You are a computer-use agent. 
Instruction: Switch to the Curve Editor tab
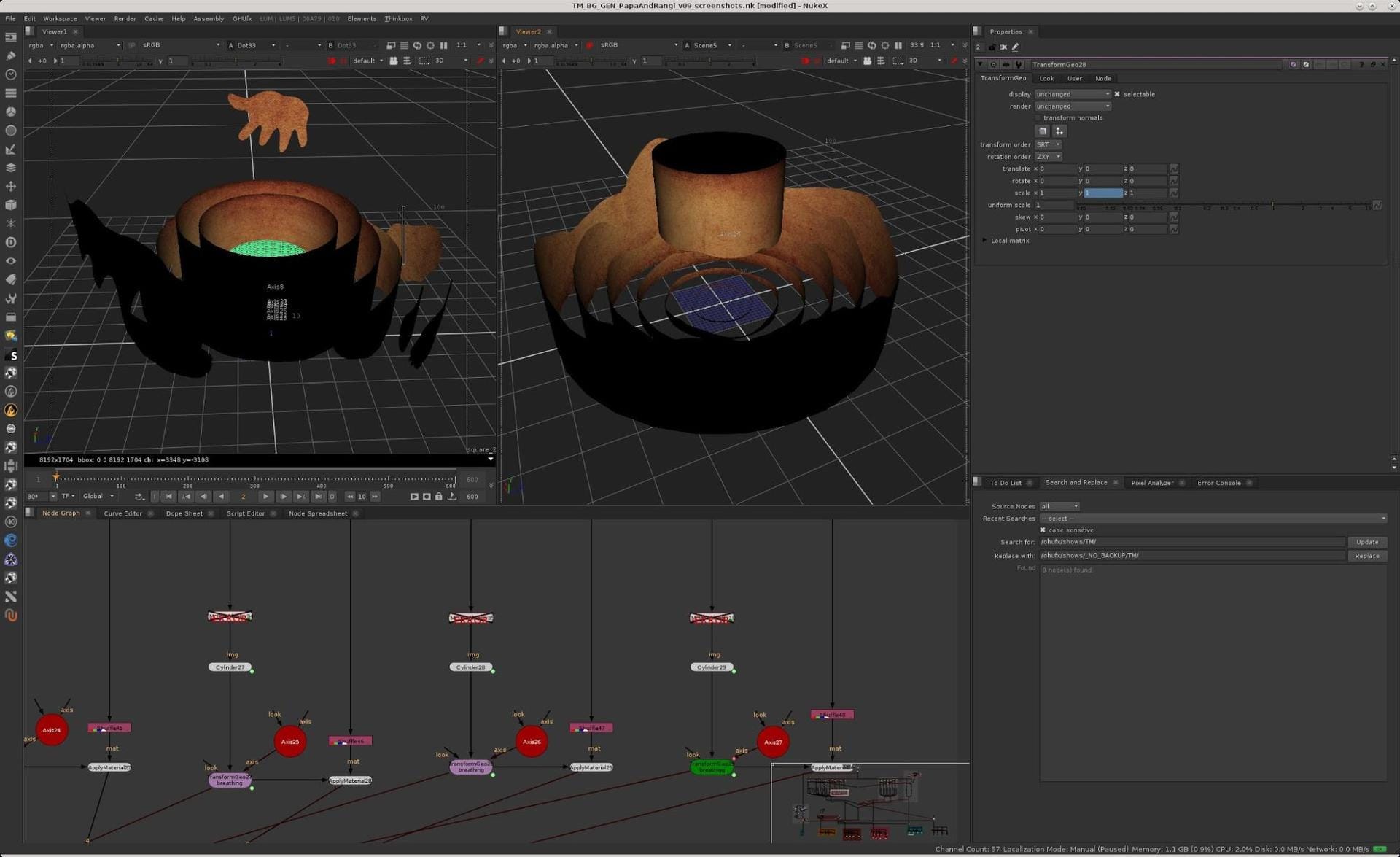tap(122, 513)
